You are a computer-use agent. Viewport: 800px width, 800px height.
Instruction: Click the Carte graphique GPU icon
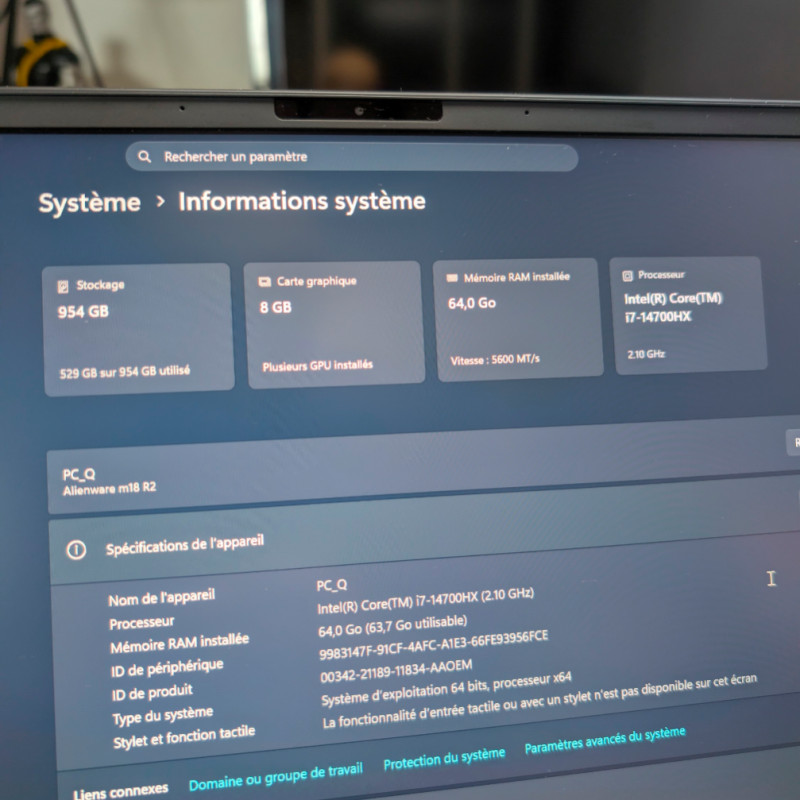(x=263, y=281)
